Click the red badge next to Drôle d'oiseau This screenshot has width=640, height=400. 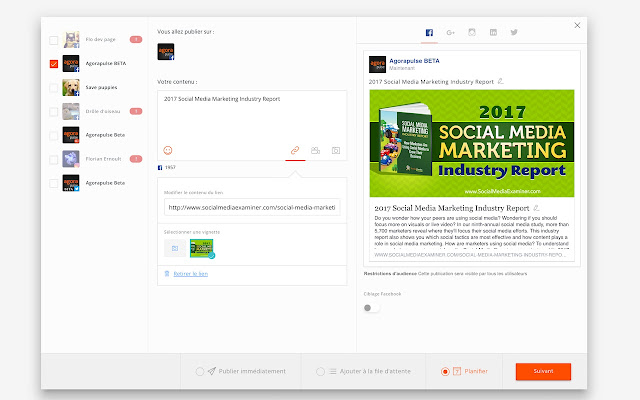136,111
